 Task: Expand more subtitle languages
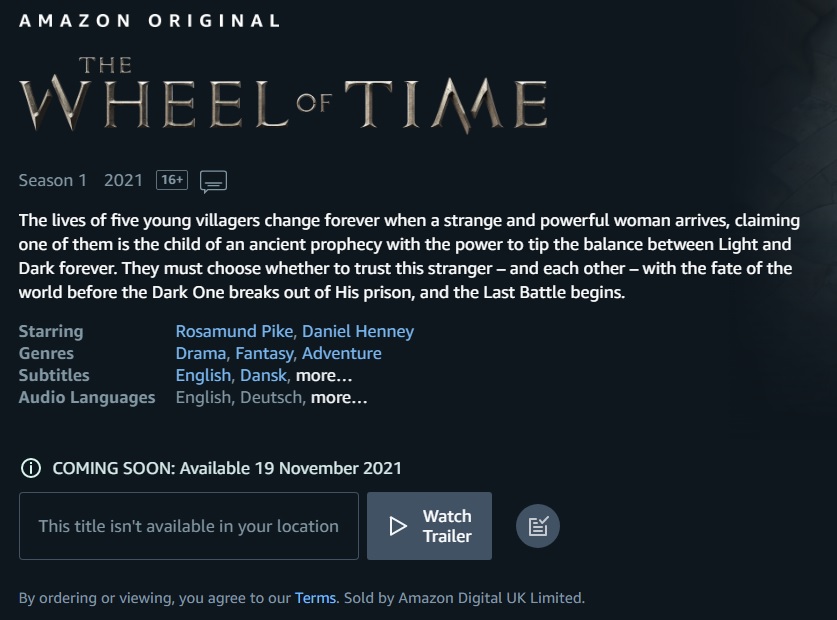point(324,375)
